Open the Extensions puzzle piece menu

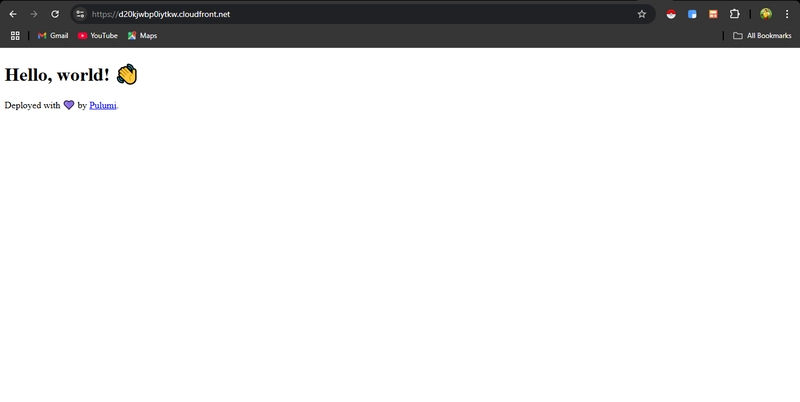[734, 14]
